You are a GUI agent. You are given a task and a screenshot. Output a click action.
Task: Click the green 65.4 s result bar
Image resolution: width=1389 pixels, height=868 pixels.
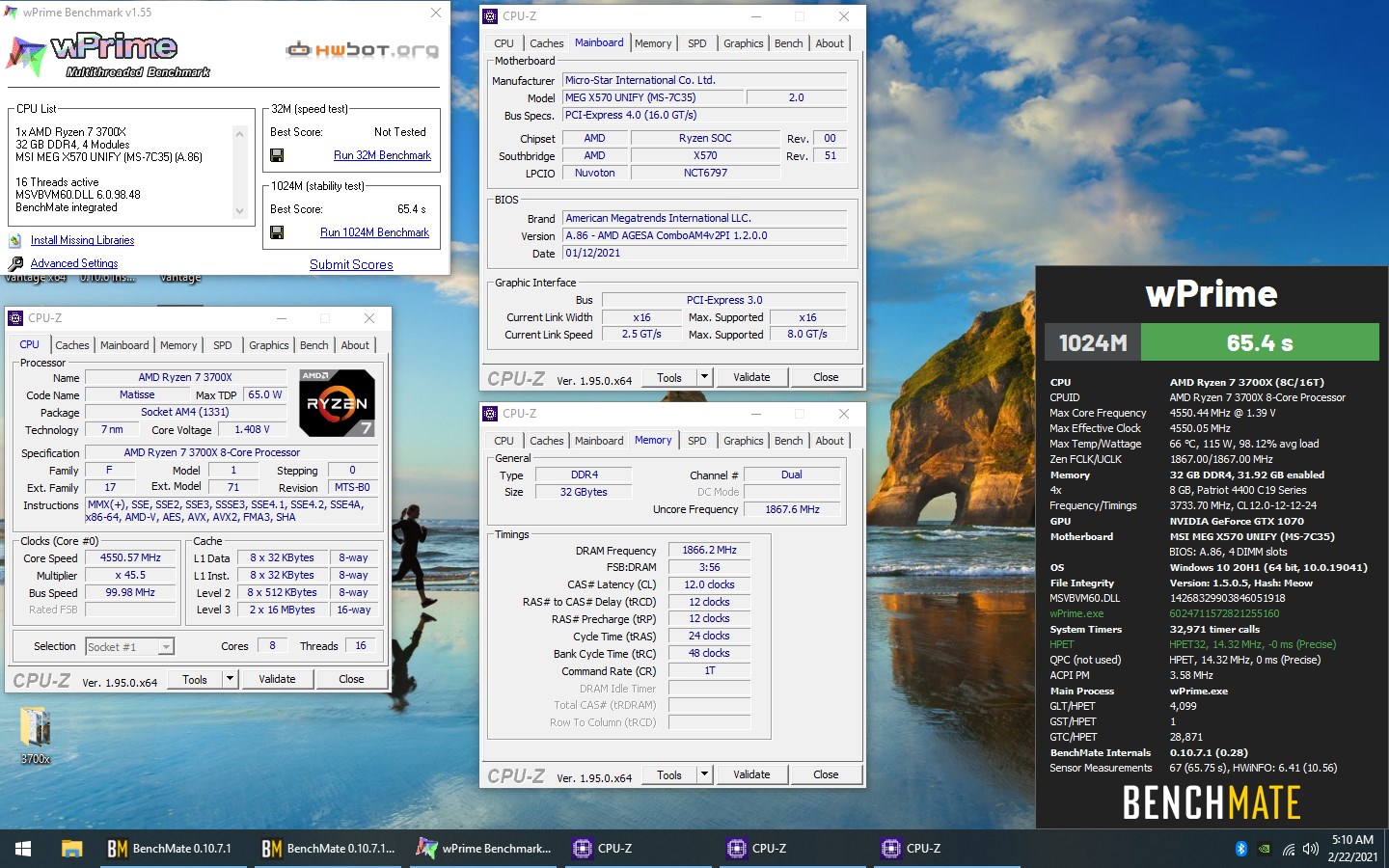[1260, 342]
